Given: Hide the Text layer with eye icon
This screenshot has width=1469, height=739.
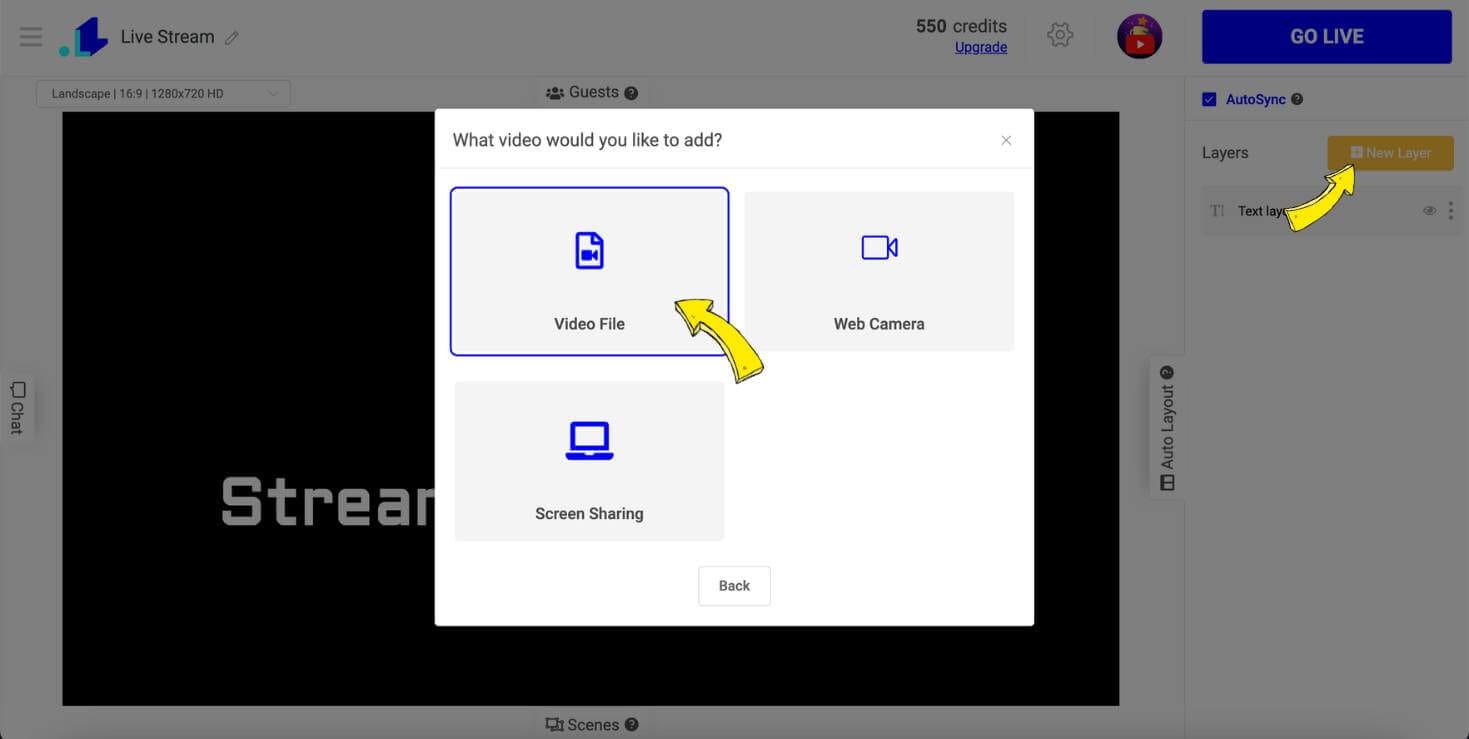Looking at the screenshot, I should pos(1429,211).
